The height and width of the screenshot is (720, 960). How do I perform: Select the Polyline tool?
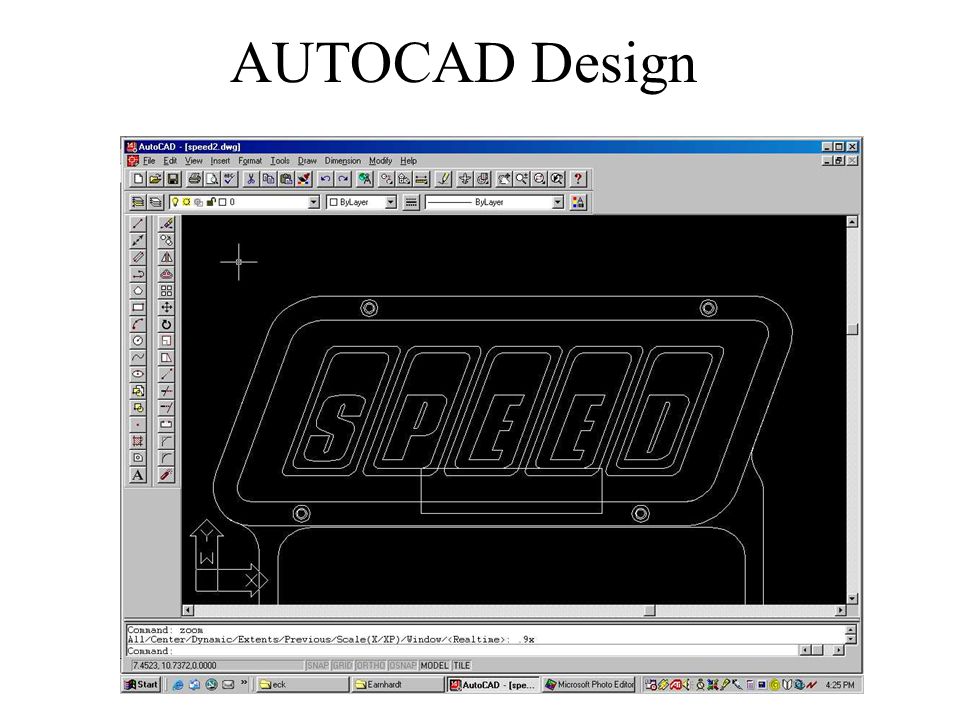click(138, 274)
